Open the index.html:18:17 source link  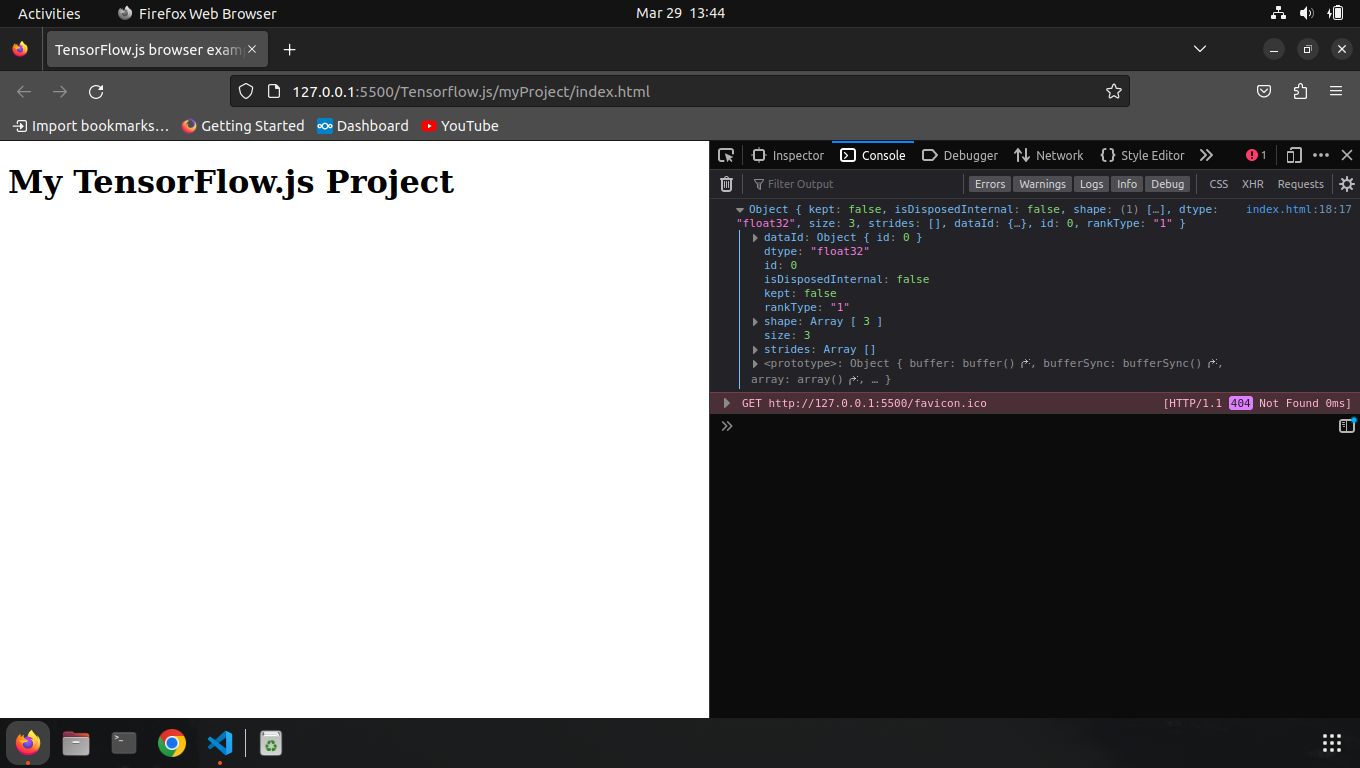1298,210
